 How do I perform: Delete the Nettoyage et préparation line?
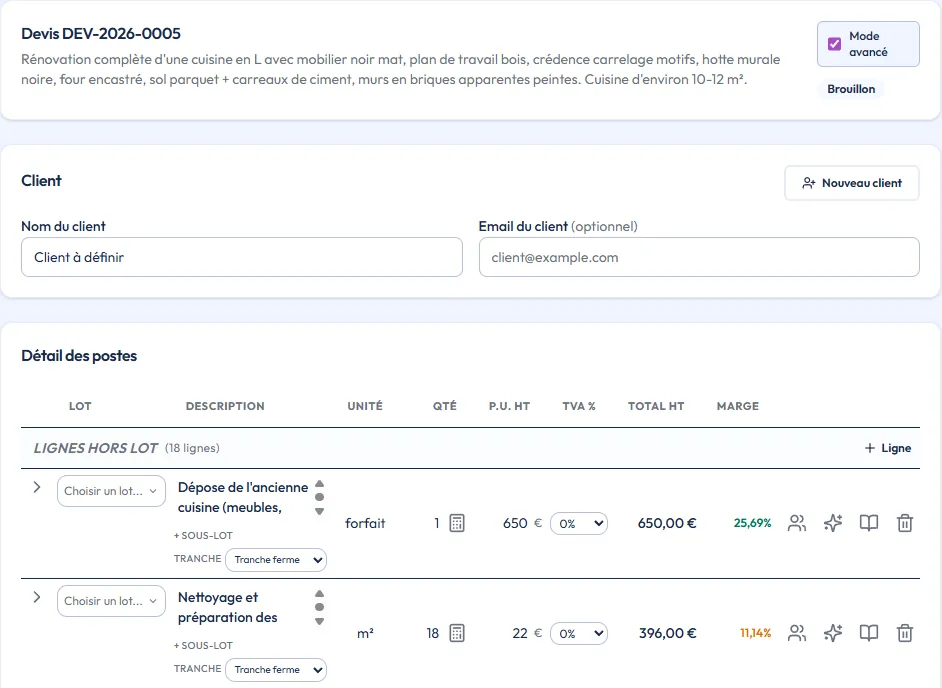[905, 633]
